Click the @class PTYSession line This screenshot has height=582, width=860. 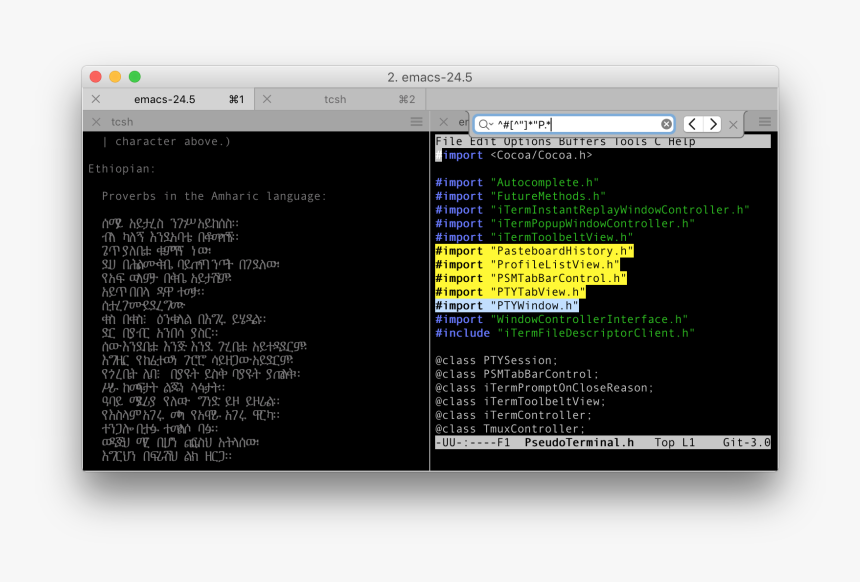coord(496,360)
